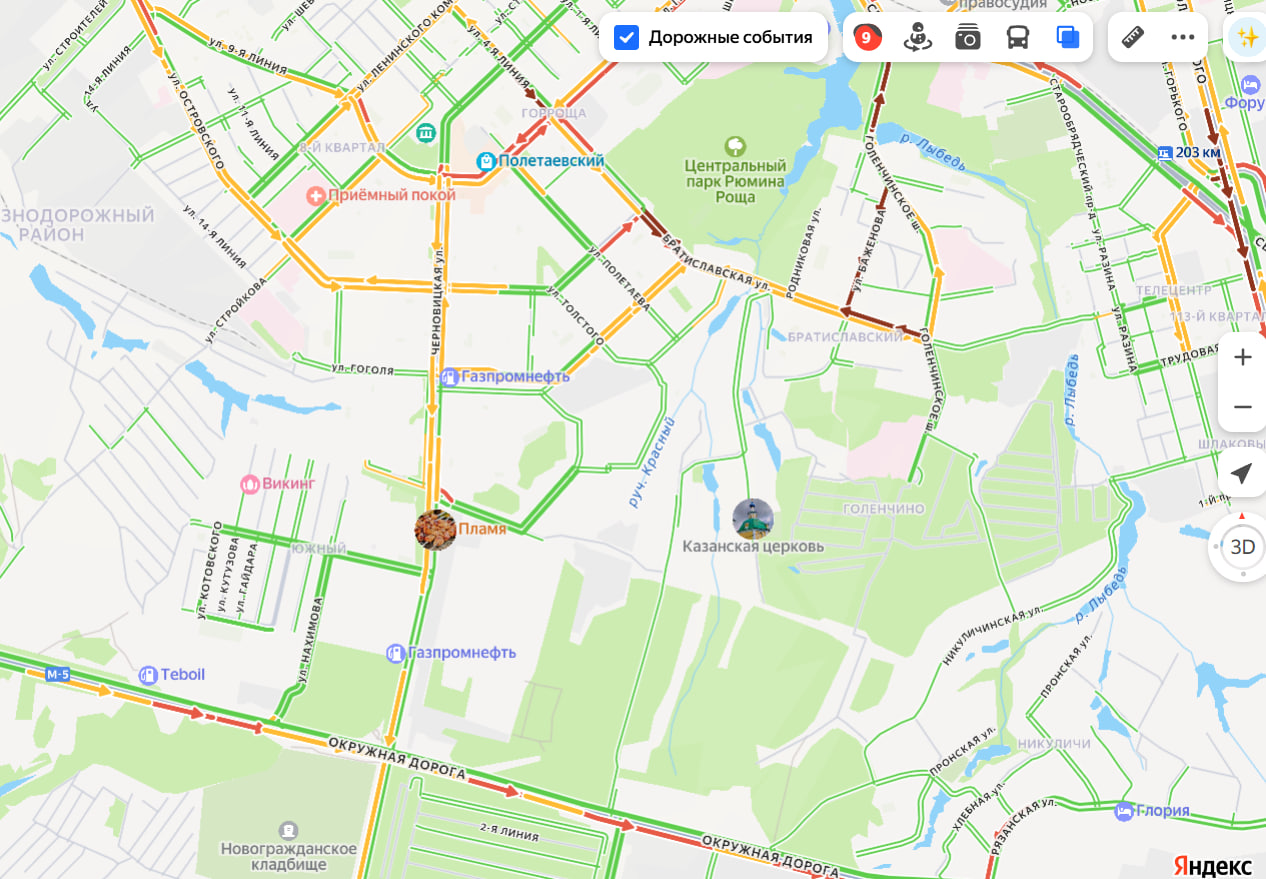Open the Пламя restaurant marker
Image resolution: width=1266 pixels, height=879 pixels.
(436, 530)
